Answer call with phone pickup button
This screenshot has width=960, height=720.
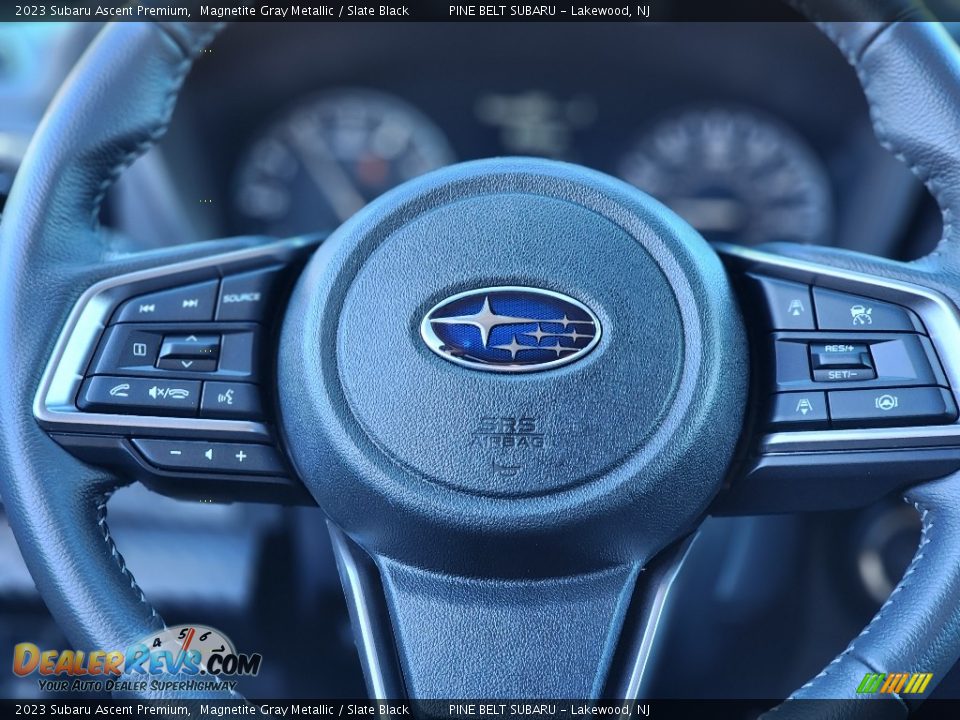coord(120,389)
